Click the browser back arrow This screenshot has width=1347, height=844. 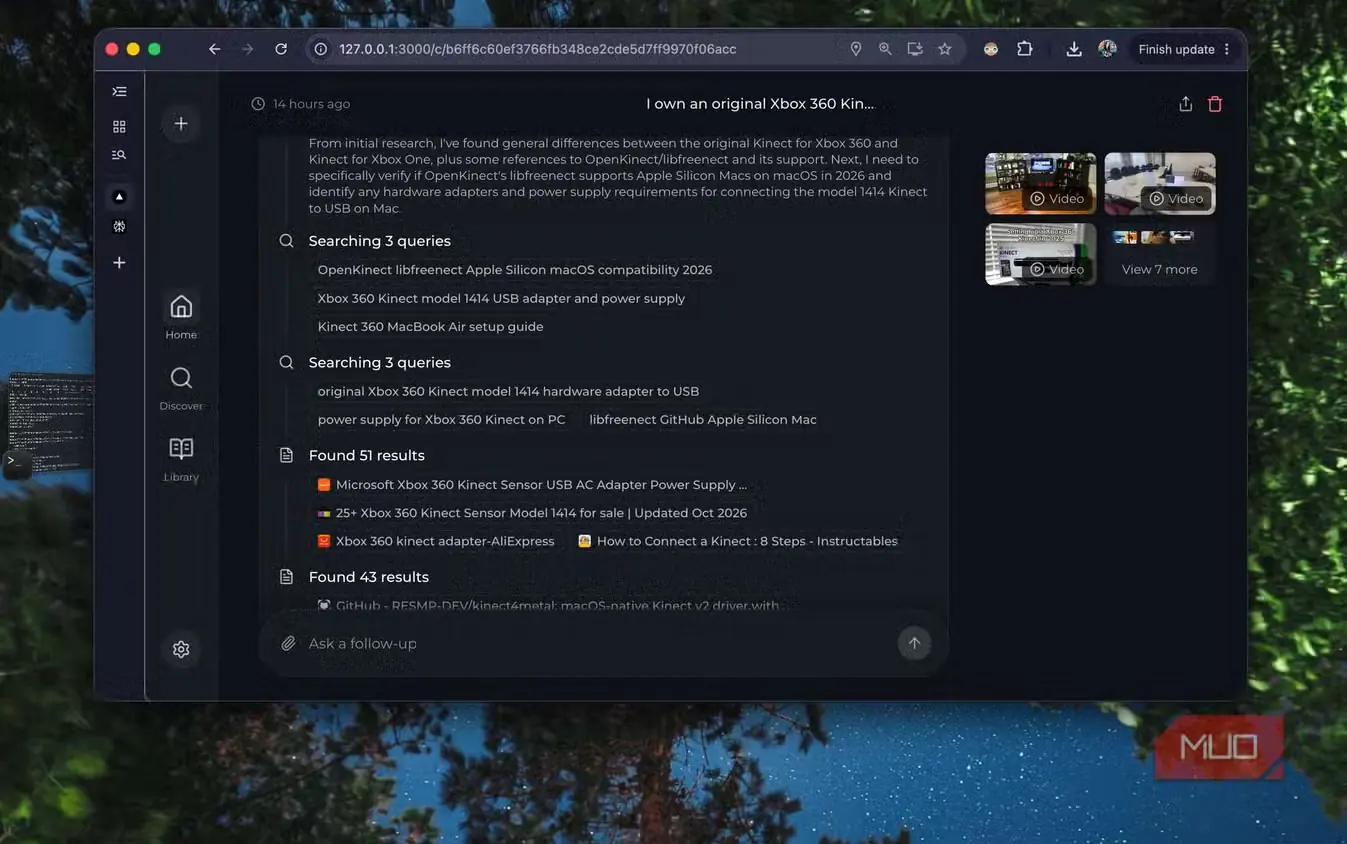214,49
